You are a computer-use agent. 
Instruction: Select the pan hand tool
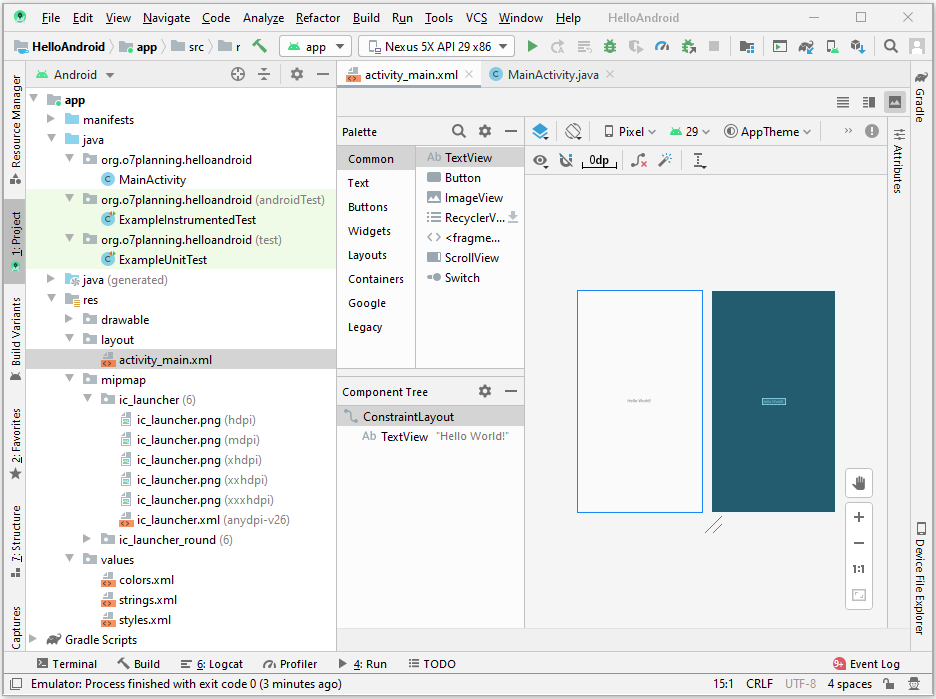tap(859, 483)
